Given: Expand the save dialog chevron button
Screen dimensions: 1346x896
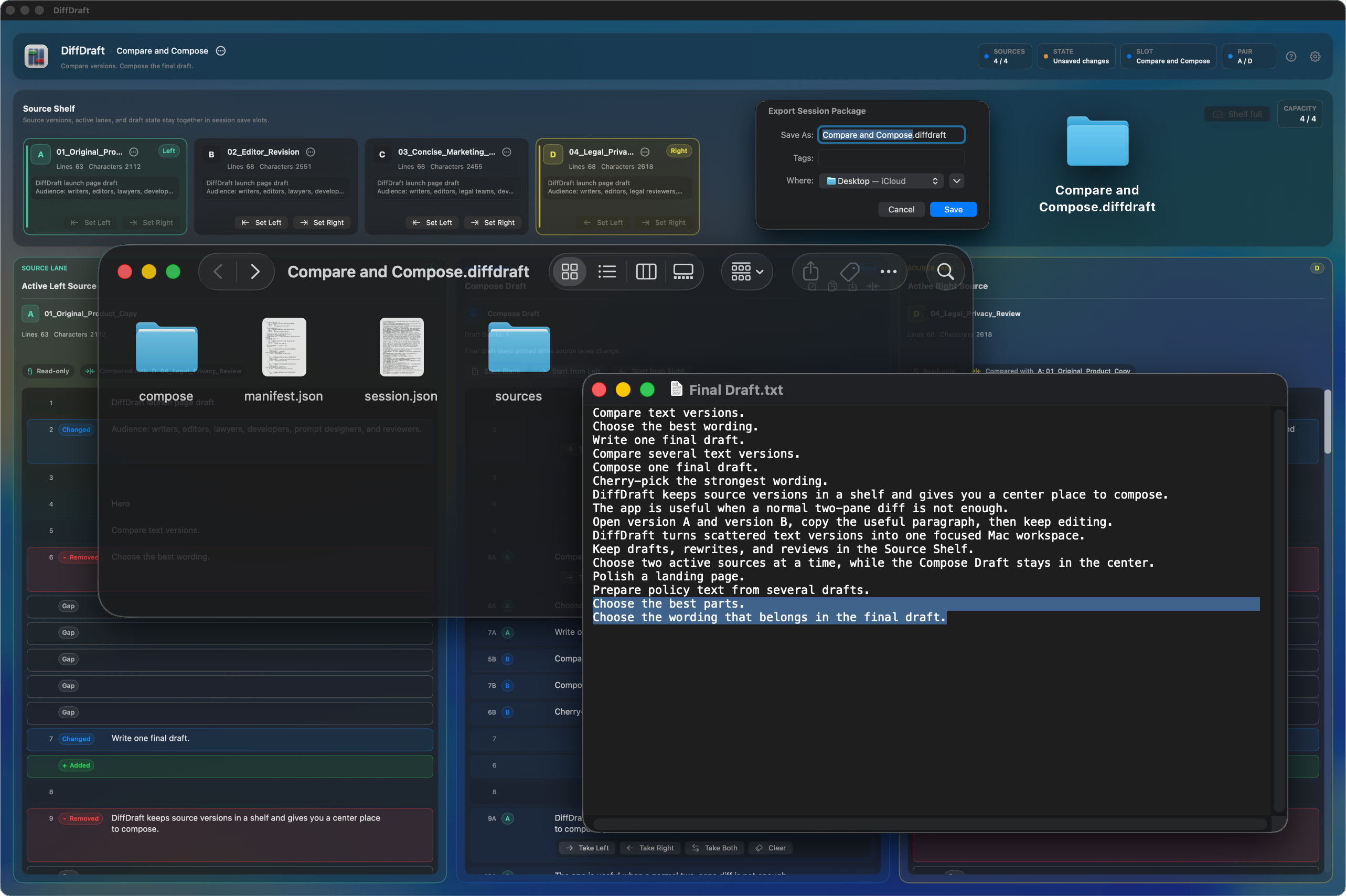Looking at the screenshot, I should (x=956, y=181).
